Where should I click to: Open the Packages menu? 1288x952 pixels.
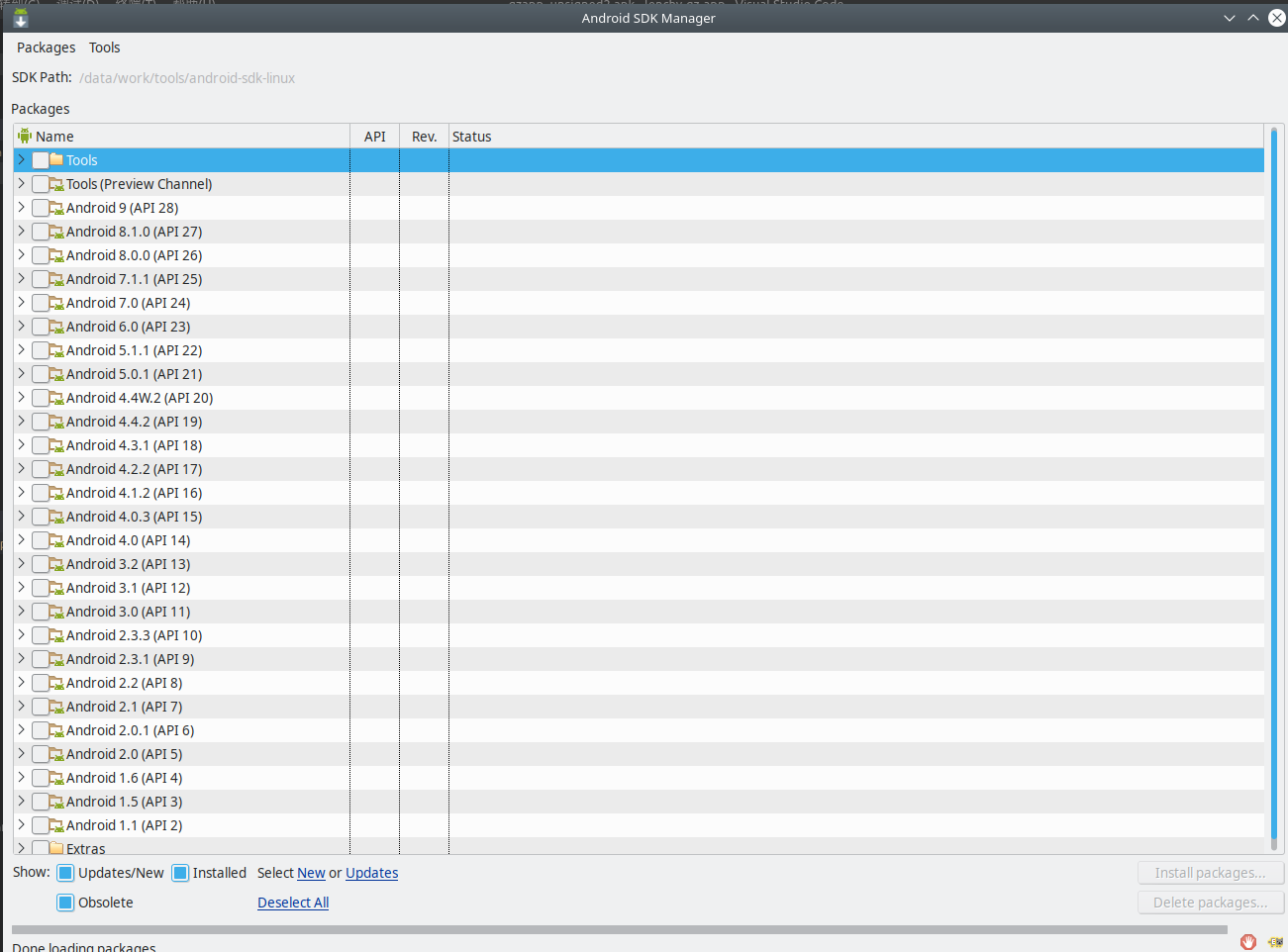pos(46,48)
